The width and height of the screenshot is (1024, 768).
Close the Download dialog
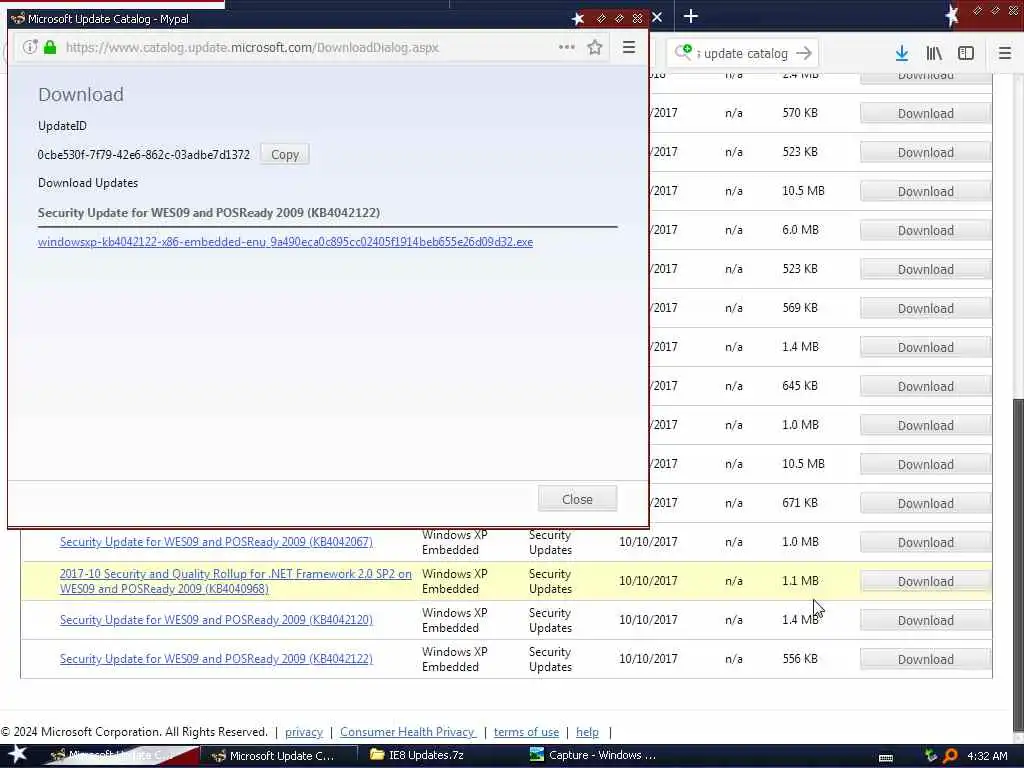pyautogui.click(x=577, y=499)
